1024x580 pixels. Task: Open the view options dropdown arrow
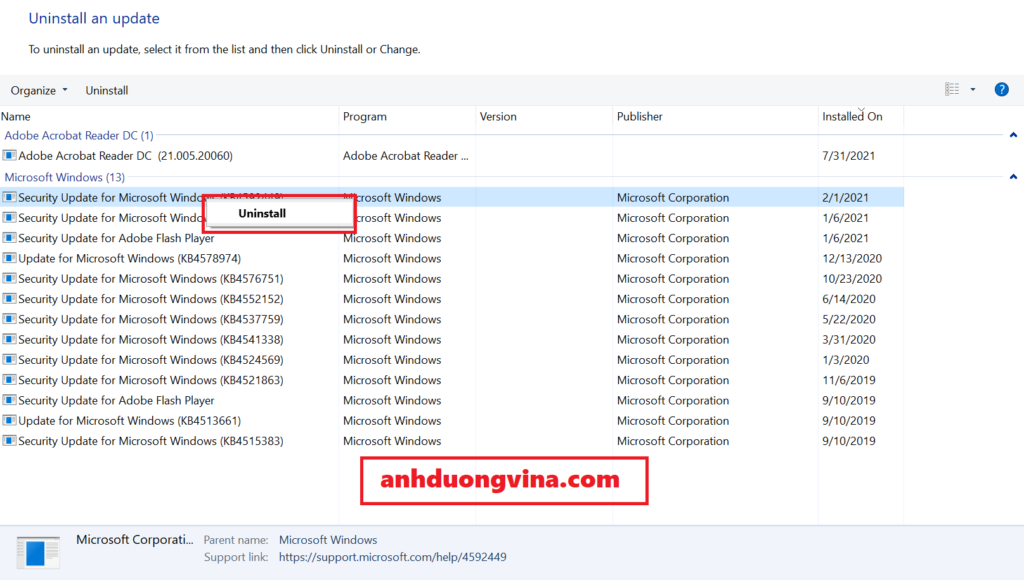(973, 90)
